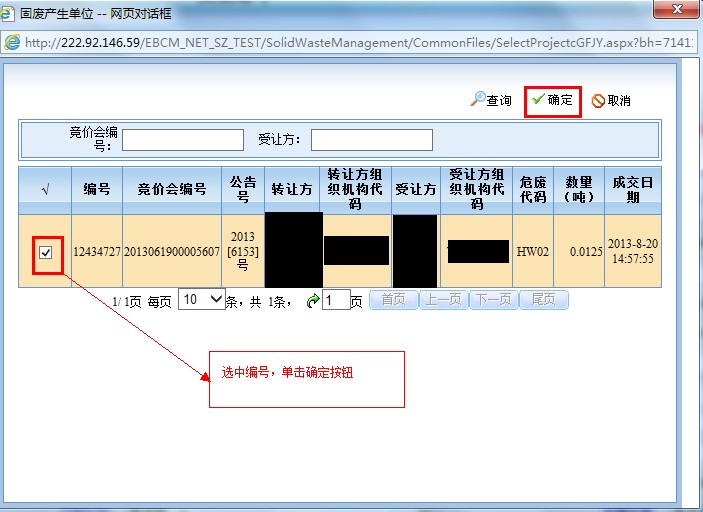703x512 pixels.
Task: Click the IE page icon beside the URL
Action: click(12, 42)
